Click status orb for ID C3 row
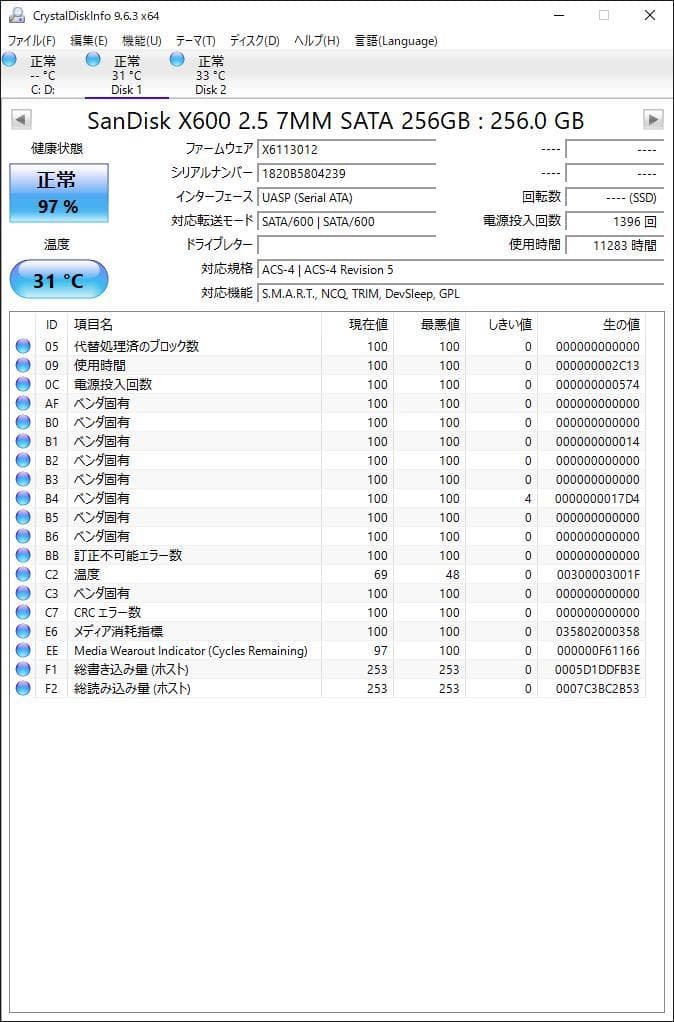Image resolution: width=674 pixels, height=1022 pixels. (x=23, y=593)
